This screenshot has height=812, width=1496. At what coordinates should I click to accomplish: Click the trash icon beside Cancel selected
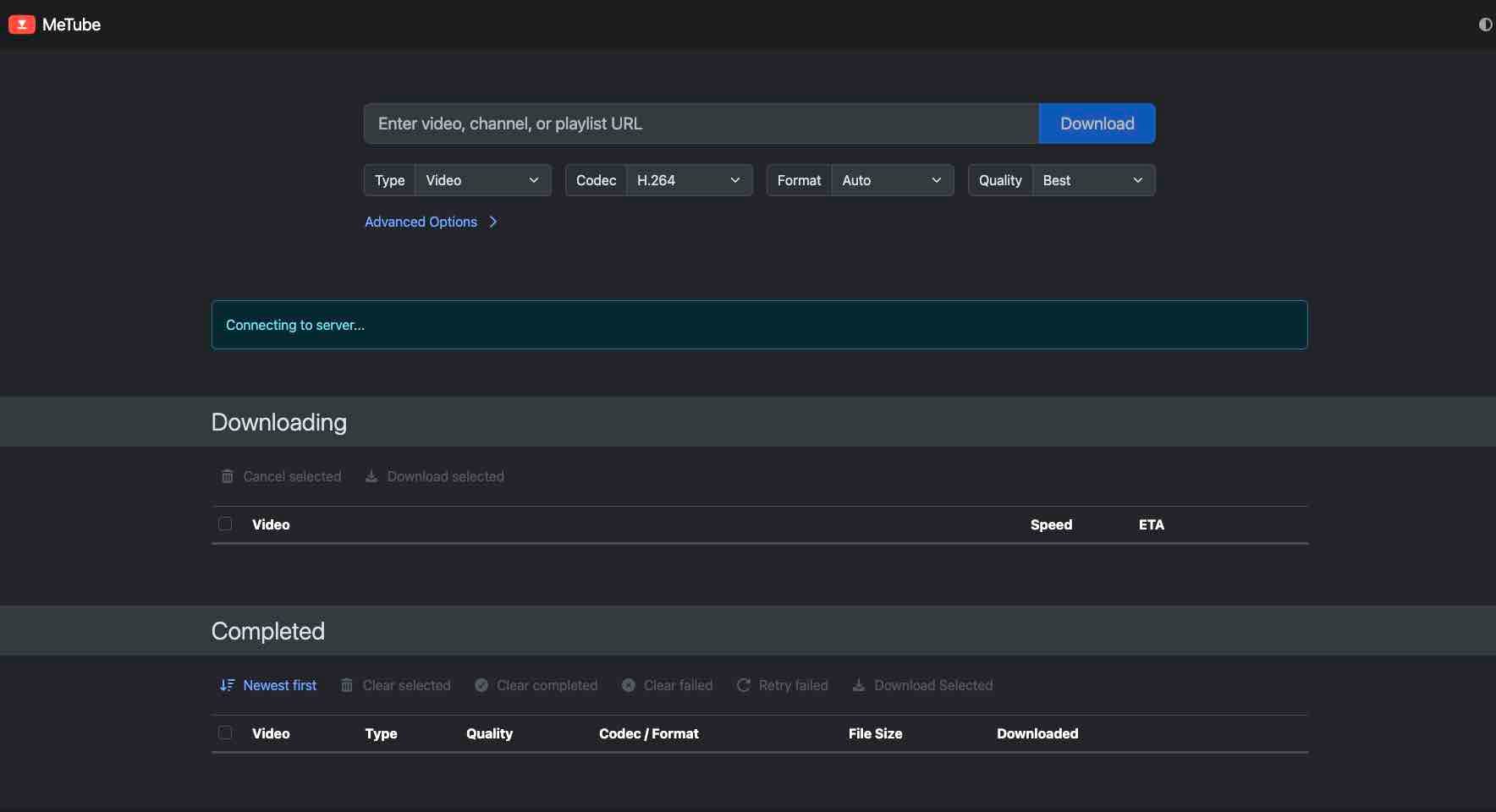tap(228, 476)
